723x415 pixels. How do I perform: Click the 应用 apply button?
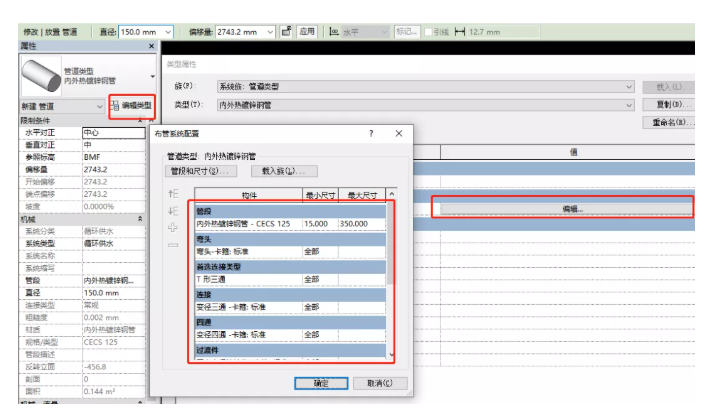point(307,32)
